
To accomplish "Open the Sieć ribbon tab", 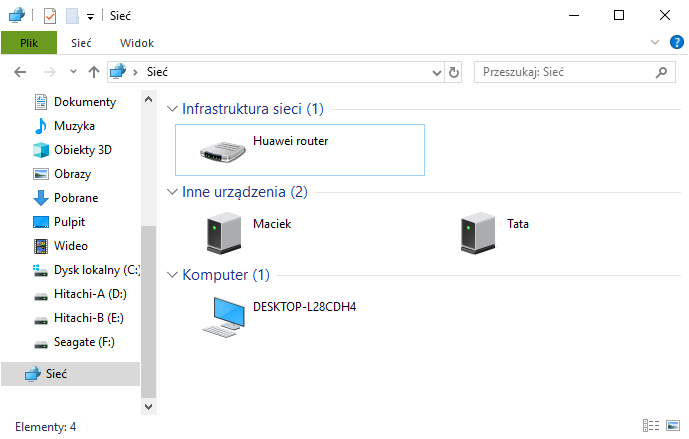I will [x=81, y=43].
